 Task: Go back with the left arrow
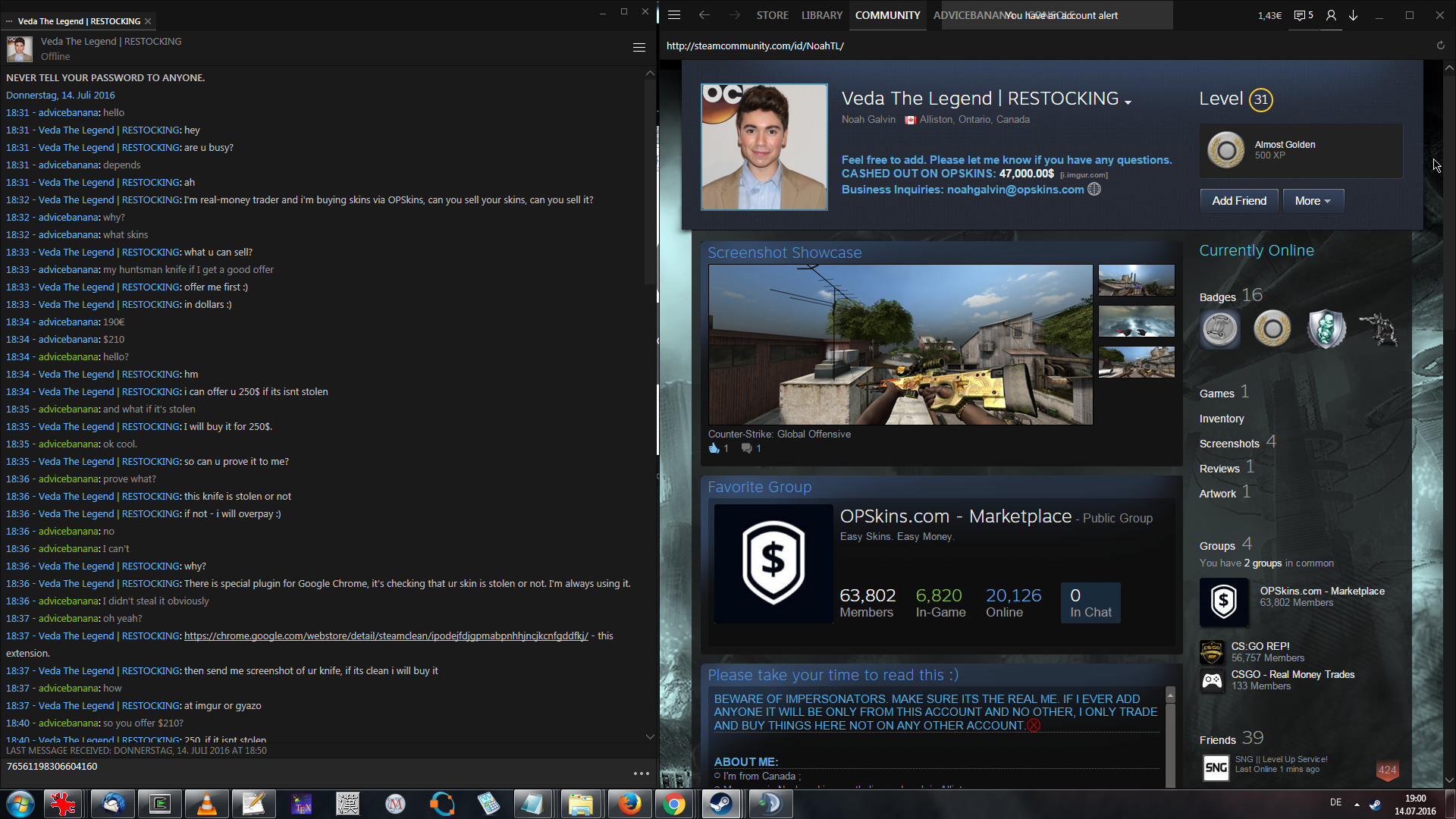pos(704,15)
